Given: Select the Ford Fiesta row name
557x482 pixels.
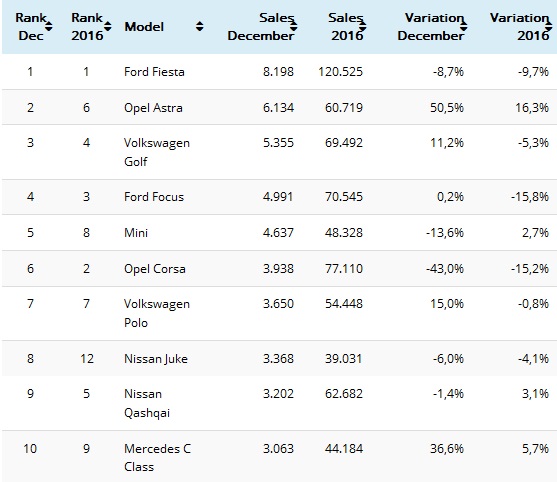Looking at the screenshot, I should tap(154, 72).
